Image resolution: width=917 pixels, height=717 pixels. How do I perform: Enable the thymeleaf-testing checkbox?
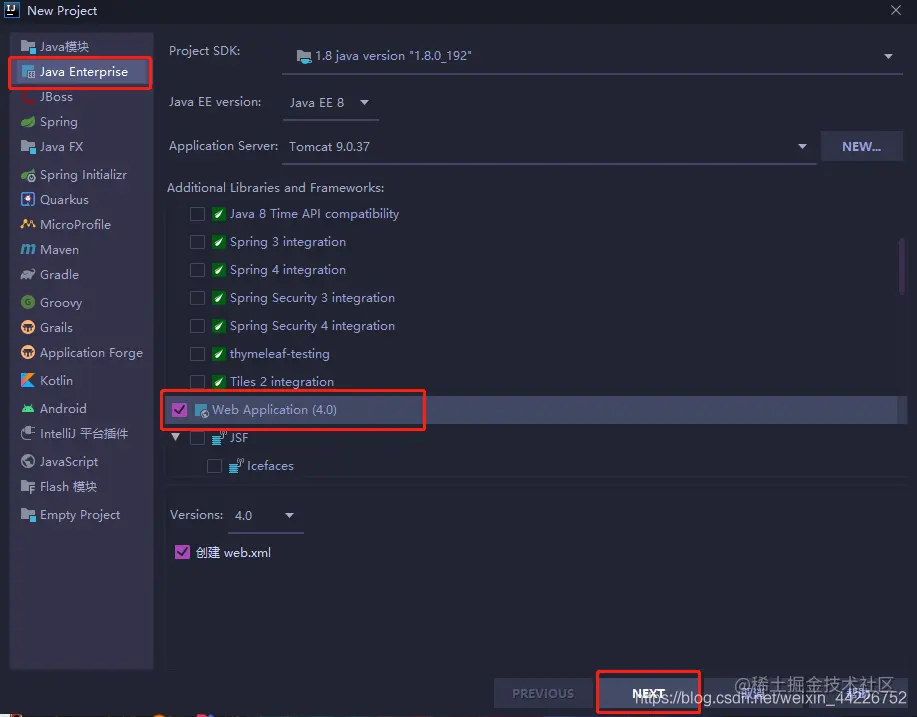click(x=198, y=354)
